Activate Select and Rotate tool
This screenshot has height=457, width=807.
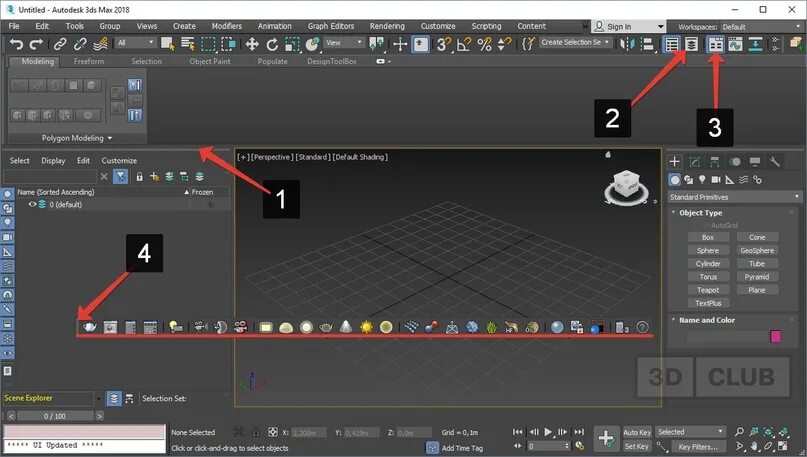(272, 44)
